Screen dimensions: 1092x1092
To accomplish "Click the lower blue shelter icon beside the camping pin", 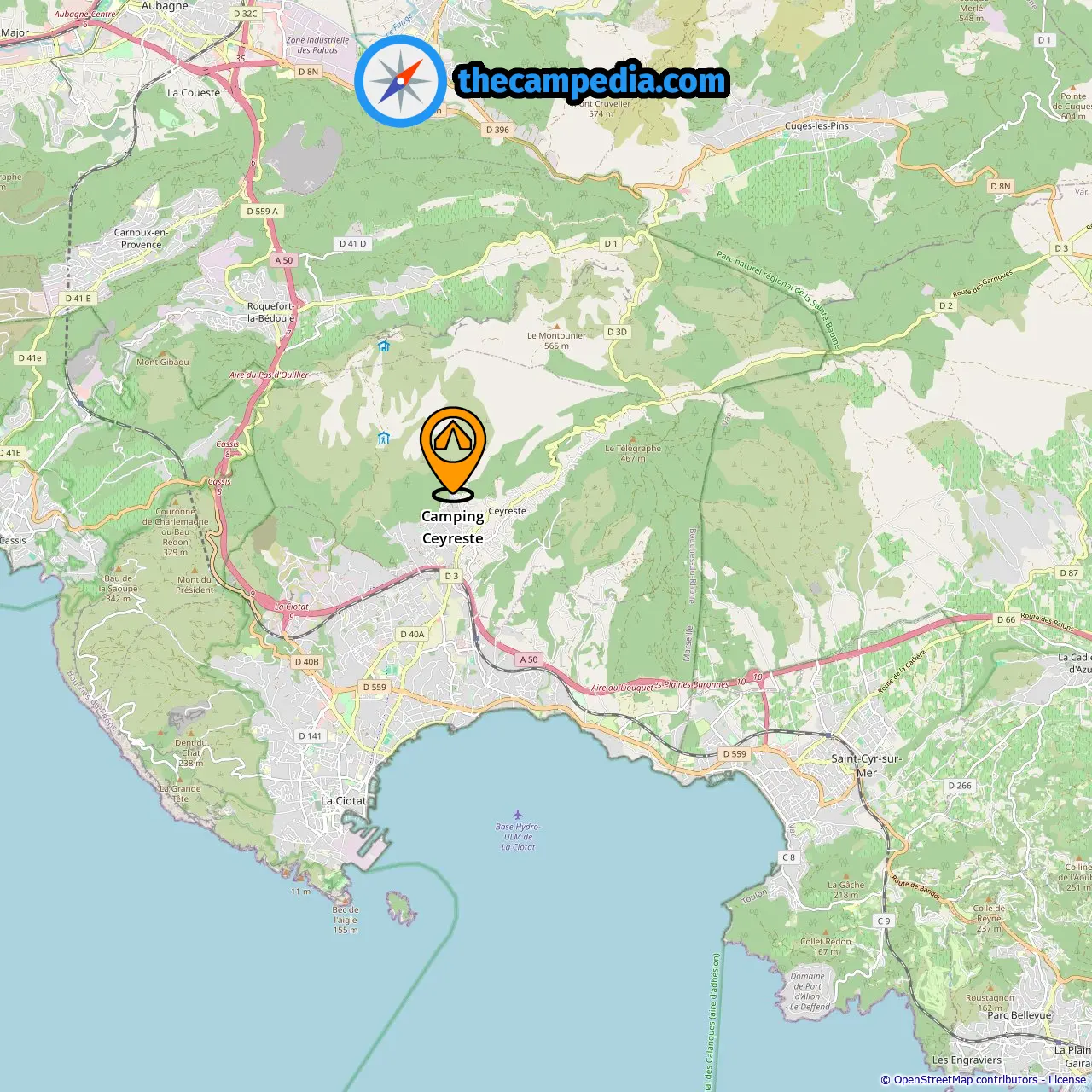I will click(x=384, y=439).
